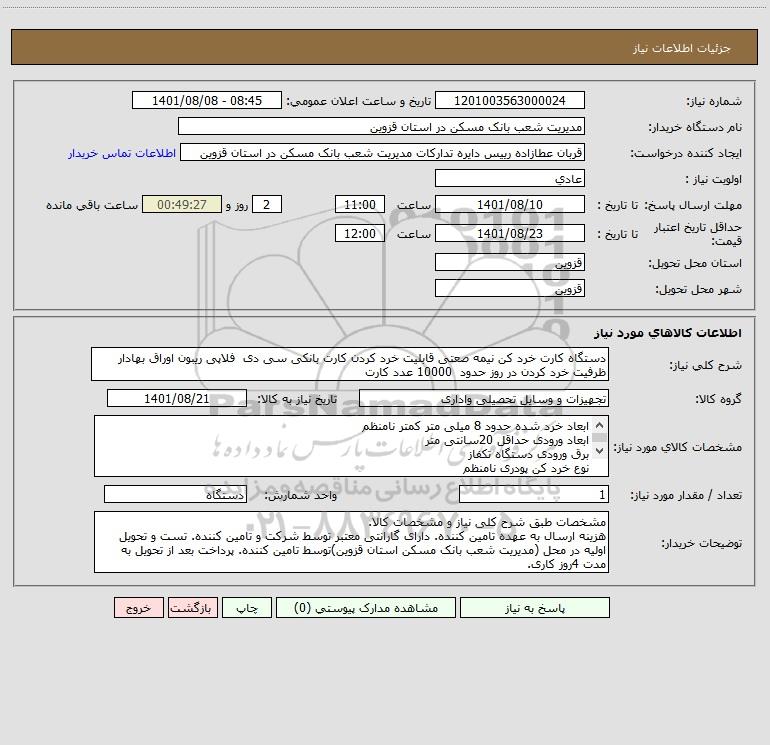
Task: Click goods group field تجهیزات و وسایل تحصیلی
Action: click(484, 398)
